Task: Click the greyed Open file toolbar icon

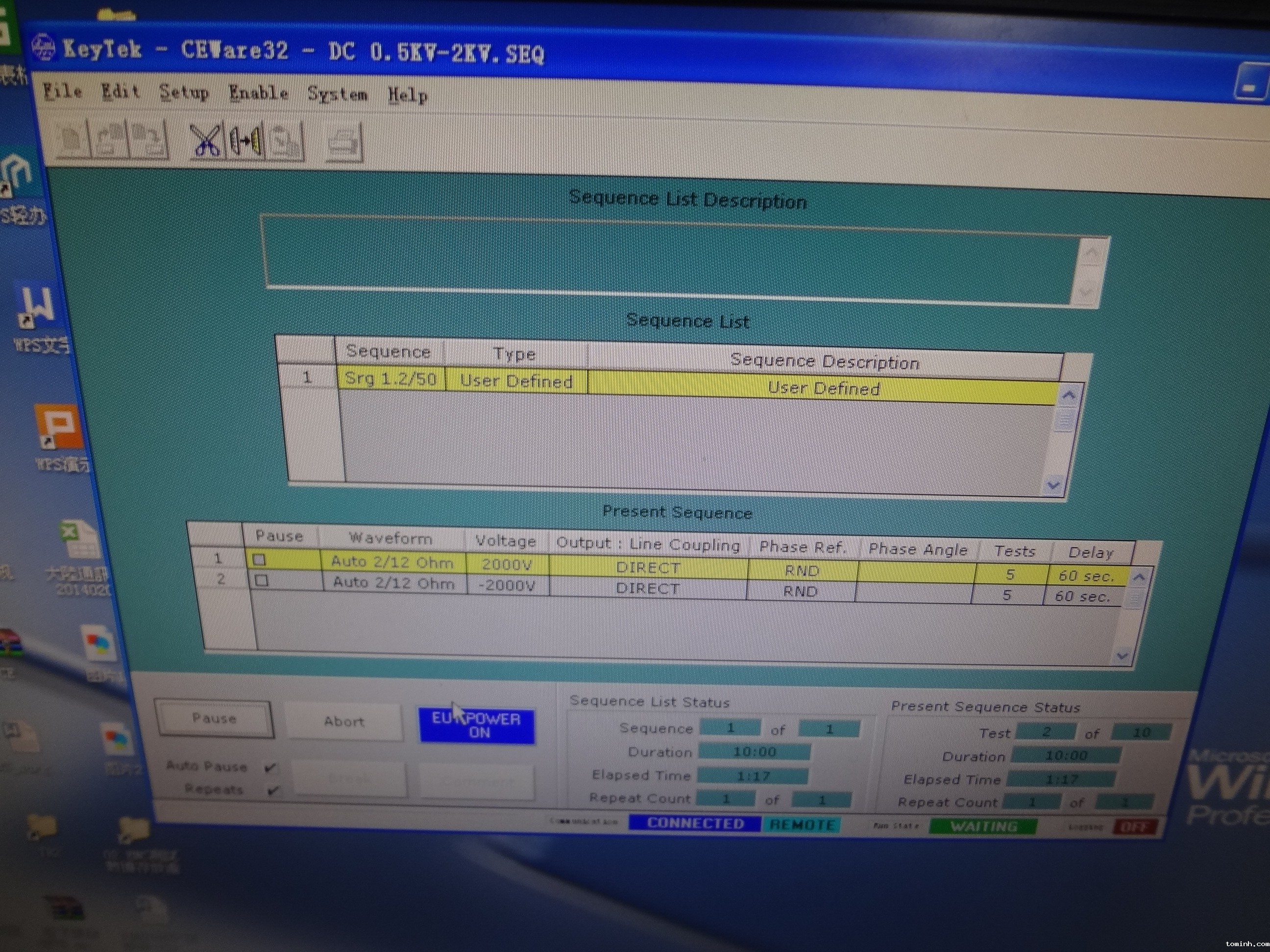Action: (110, 140)
